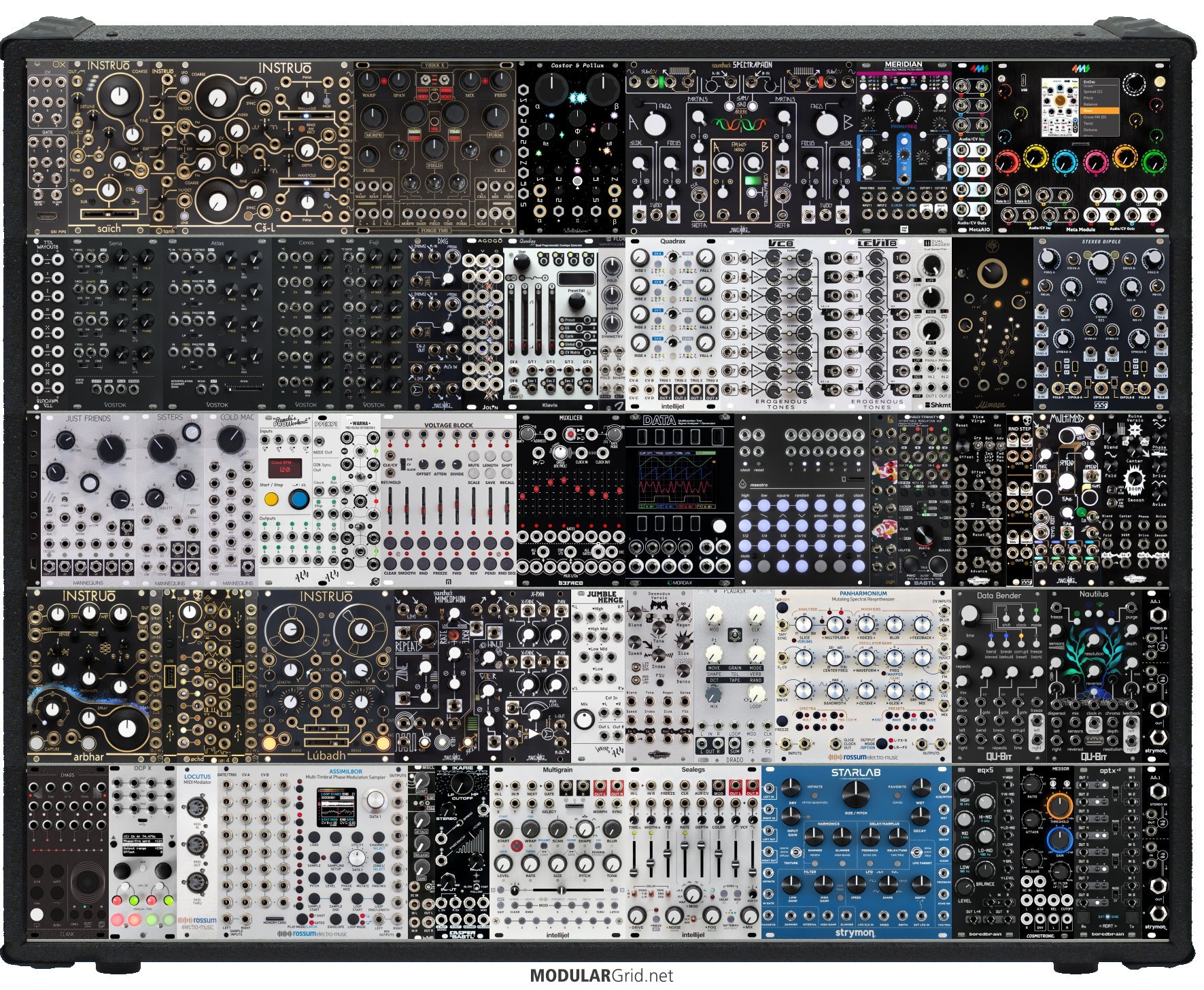Select the Vostok Atlas module
The width and height of the screenshot is (1204, 990).
pos(218,323)
